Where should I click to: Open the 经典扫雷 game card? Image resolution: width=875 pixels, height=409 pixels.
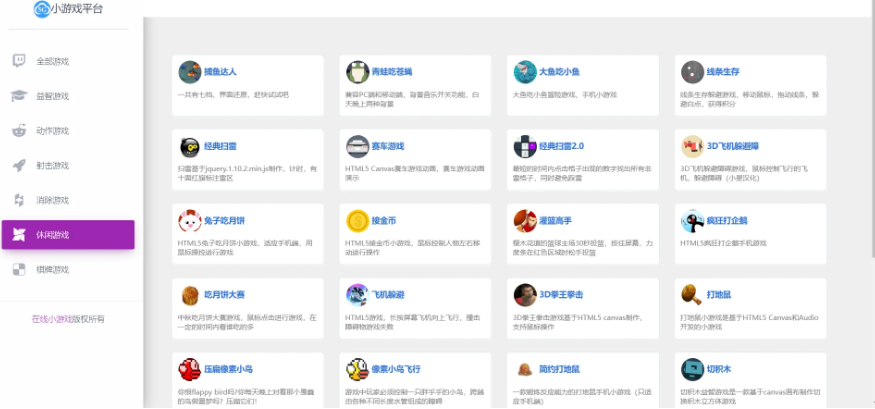pos(247,155)
